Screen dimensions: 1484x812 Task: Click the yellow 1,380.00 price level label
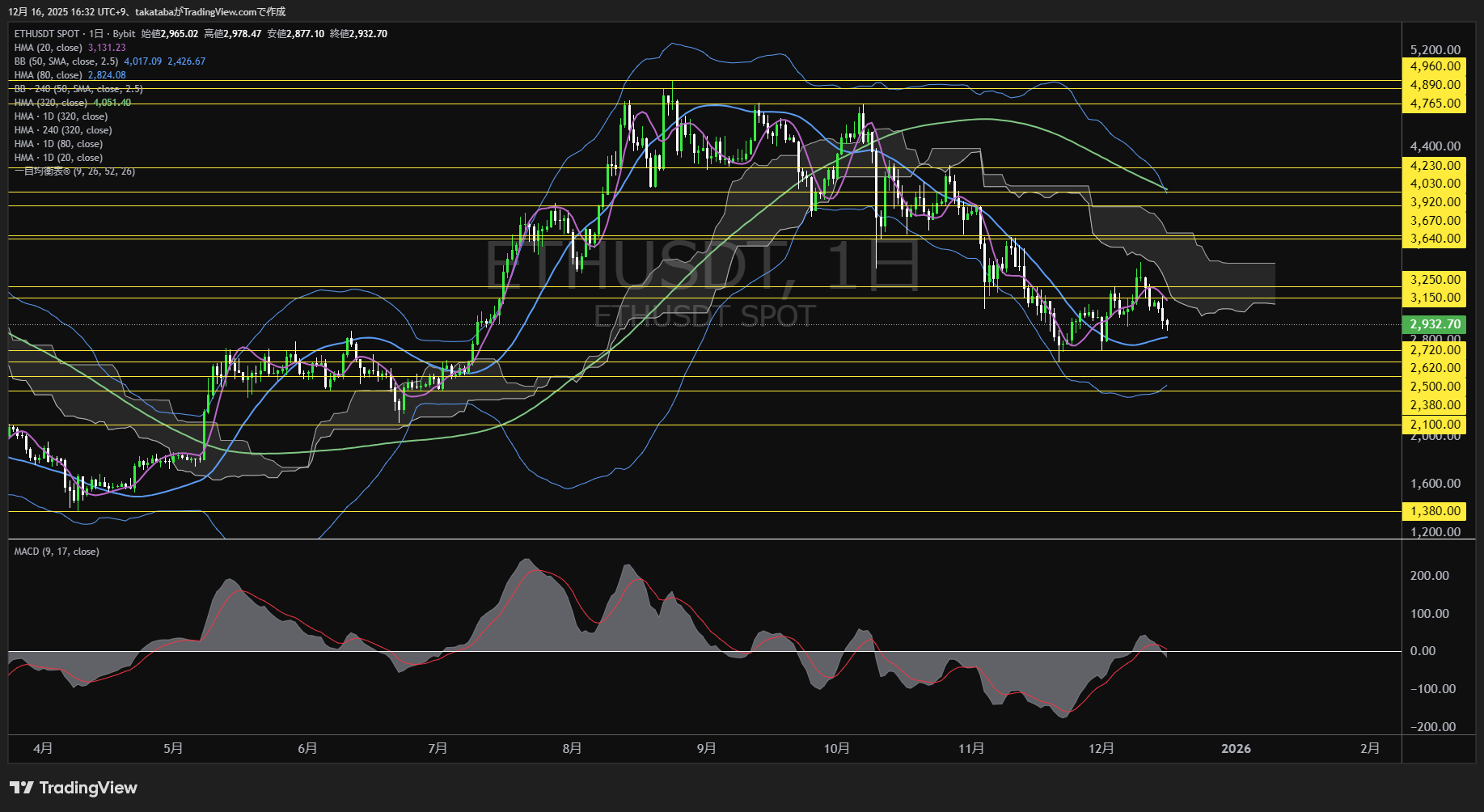(1433, 511)
